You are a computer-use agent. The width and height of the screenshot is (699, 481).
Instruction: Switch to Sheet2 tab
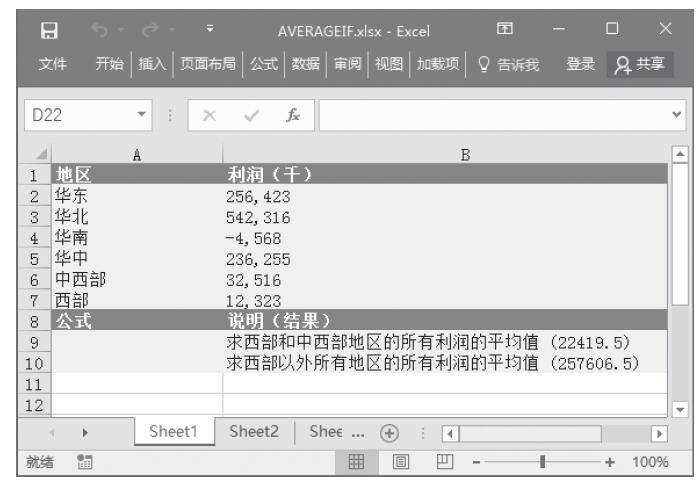point(255,432)
